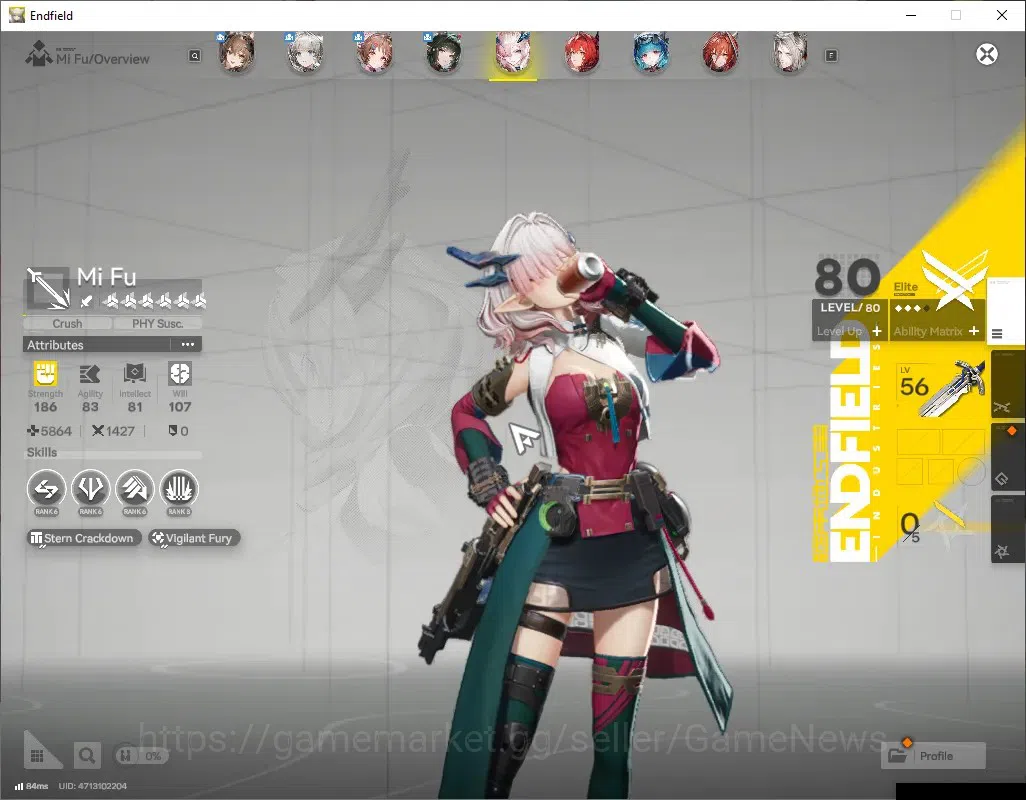The width and height of the screenshot is (1026, 800).
Task: Open the level 56 greatsword weapon slot
Action: (x=941, y=387)
